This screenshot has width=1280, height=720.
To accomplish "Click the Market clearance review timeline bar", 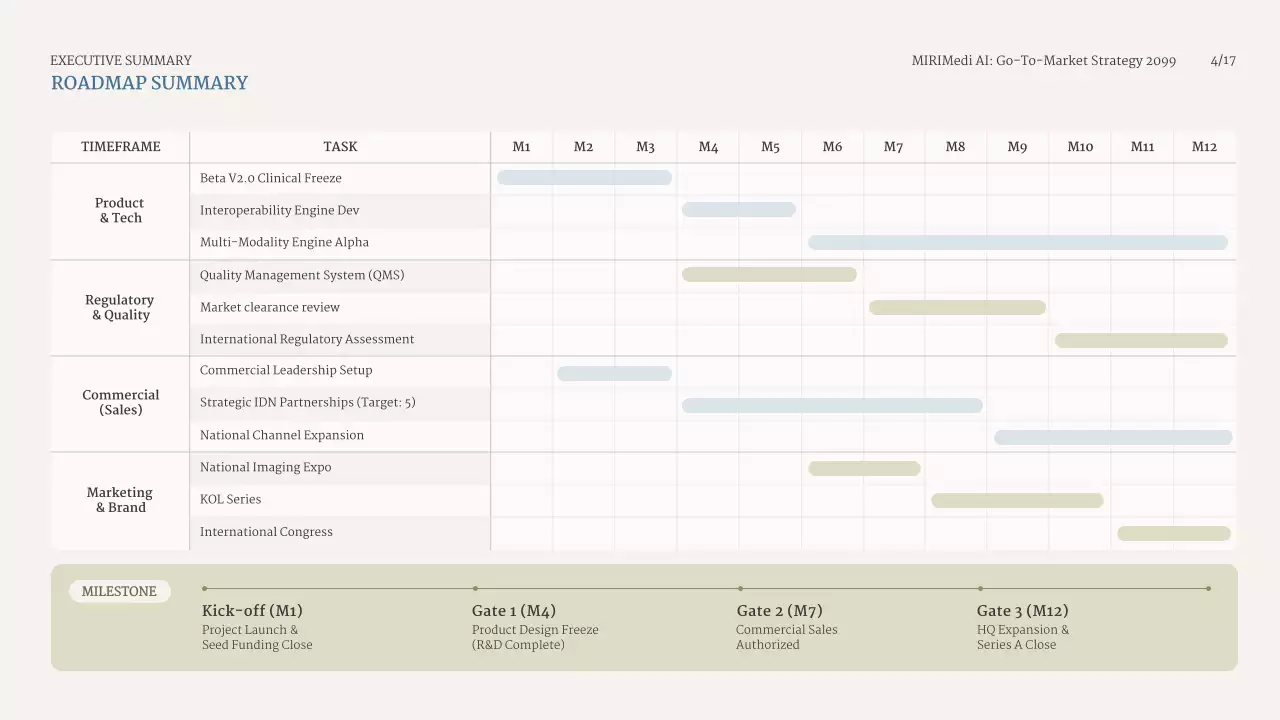I will click(x=957, y=308).
